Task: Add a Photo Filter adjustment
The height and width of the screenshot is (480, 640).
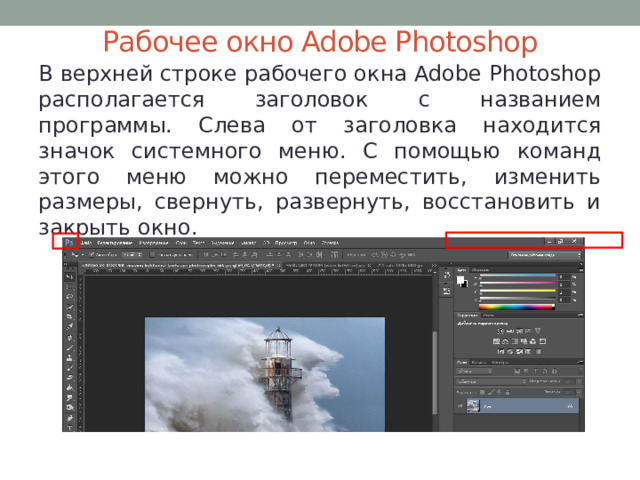Action: click(524, 341)
